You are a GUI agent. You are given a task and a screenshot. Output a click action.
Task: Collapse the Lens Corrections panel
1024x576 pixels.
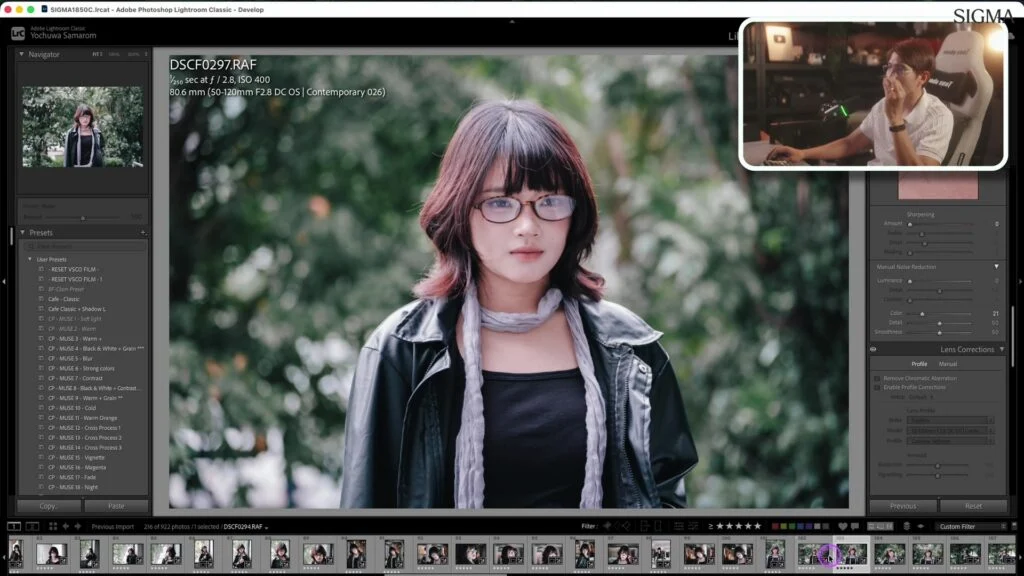click(1002, 349)
